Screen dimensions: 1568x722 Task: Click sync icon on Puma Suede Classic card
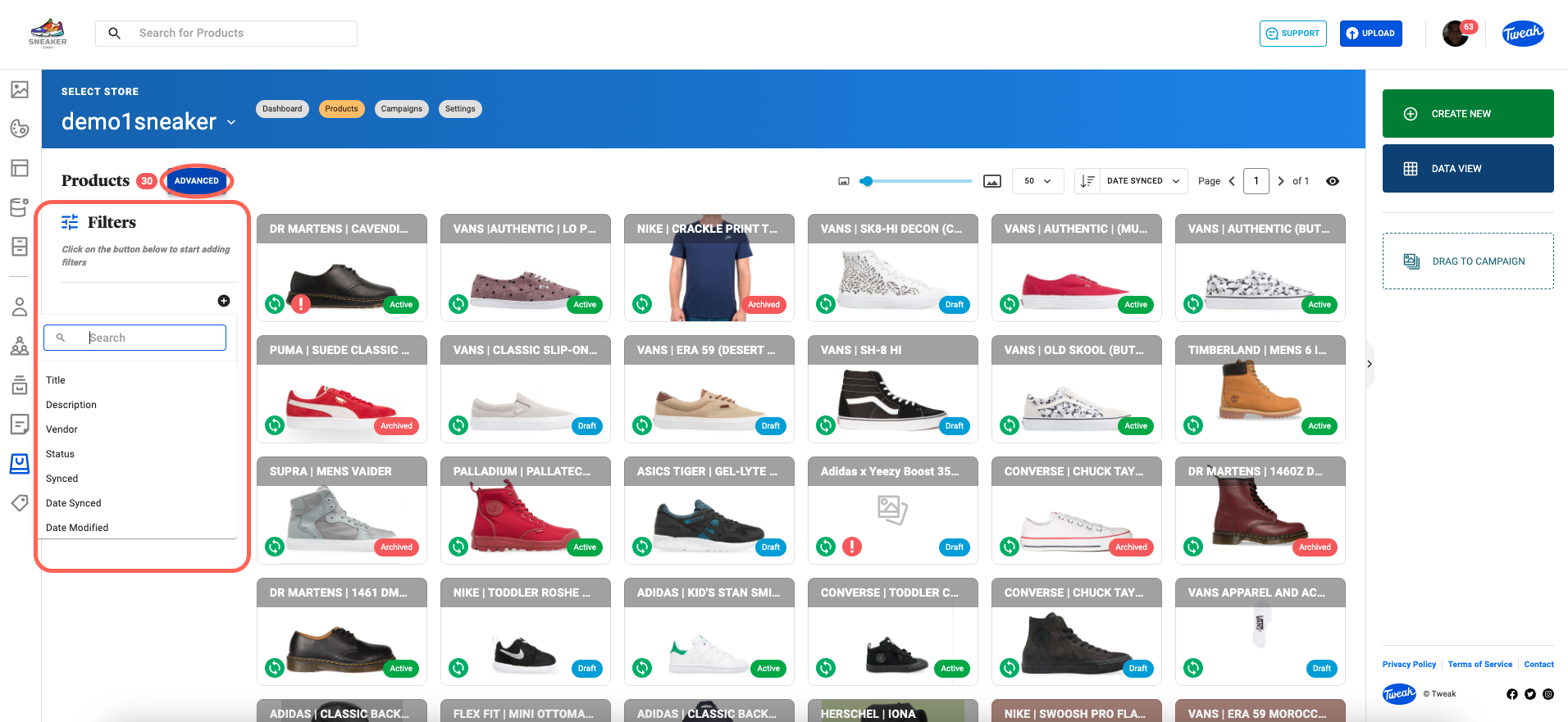(275, 425)
